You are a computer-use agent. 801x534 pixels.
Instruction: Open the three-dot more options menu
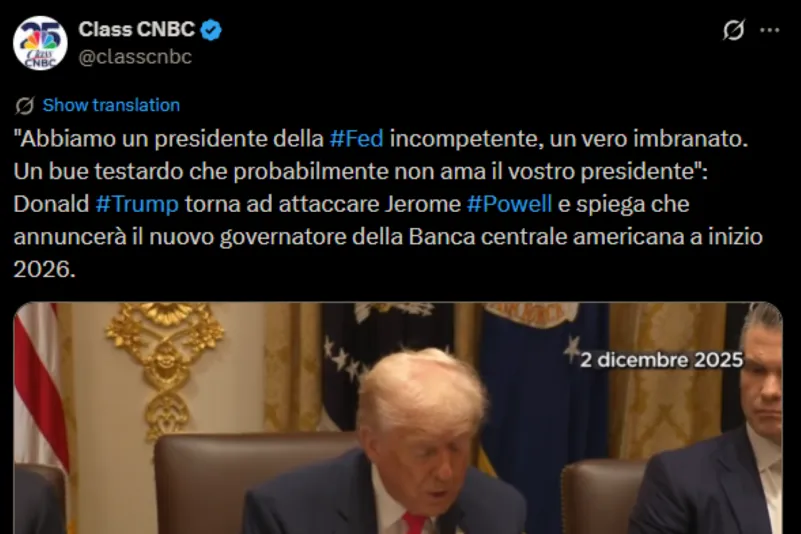[x=769, y=30]
